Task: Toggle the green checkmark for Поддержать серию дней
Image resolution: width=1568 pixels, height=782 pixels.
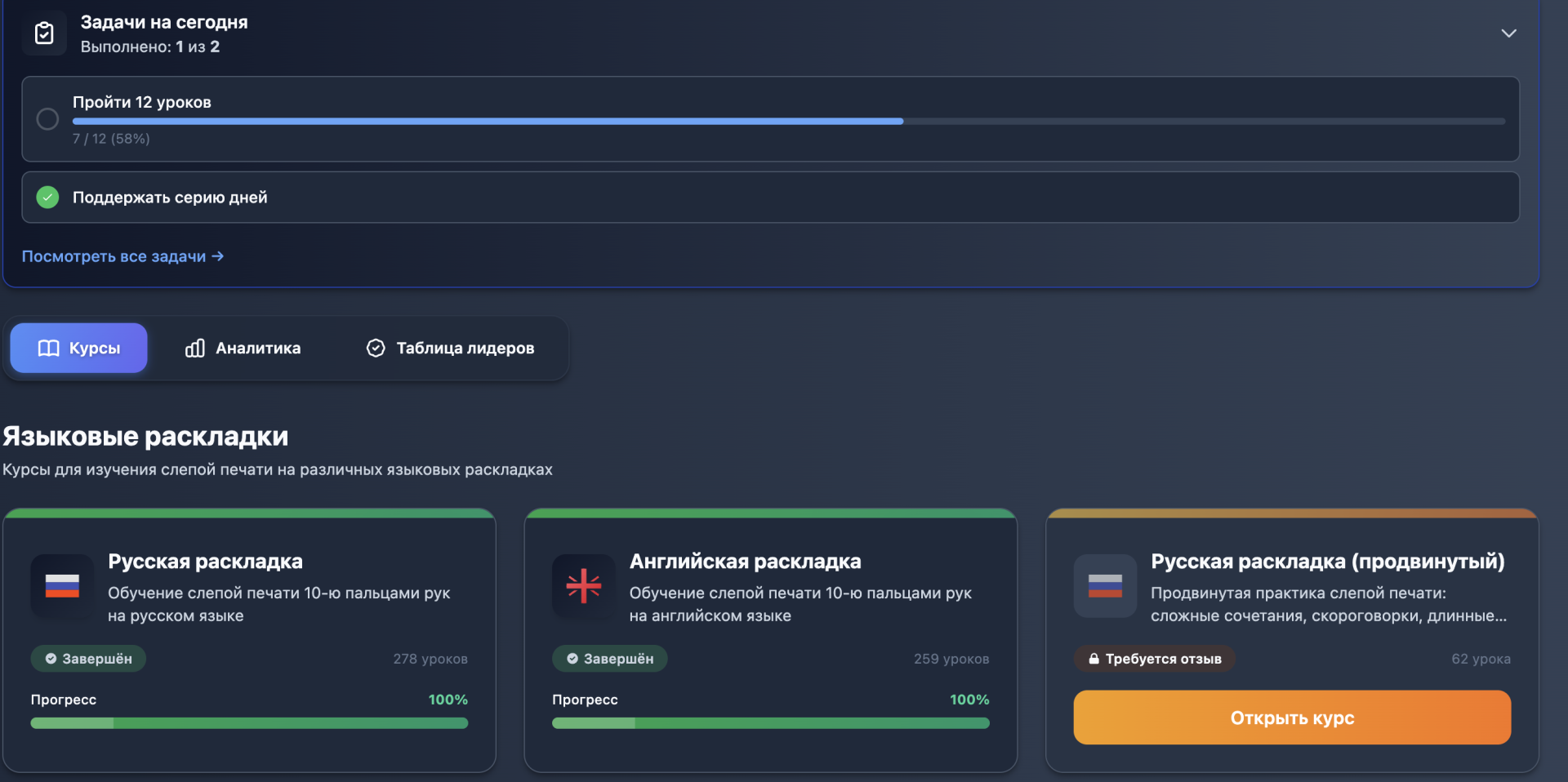Action: pyautogui.click(x=47, y=198)
